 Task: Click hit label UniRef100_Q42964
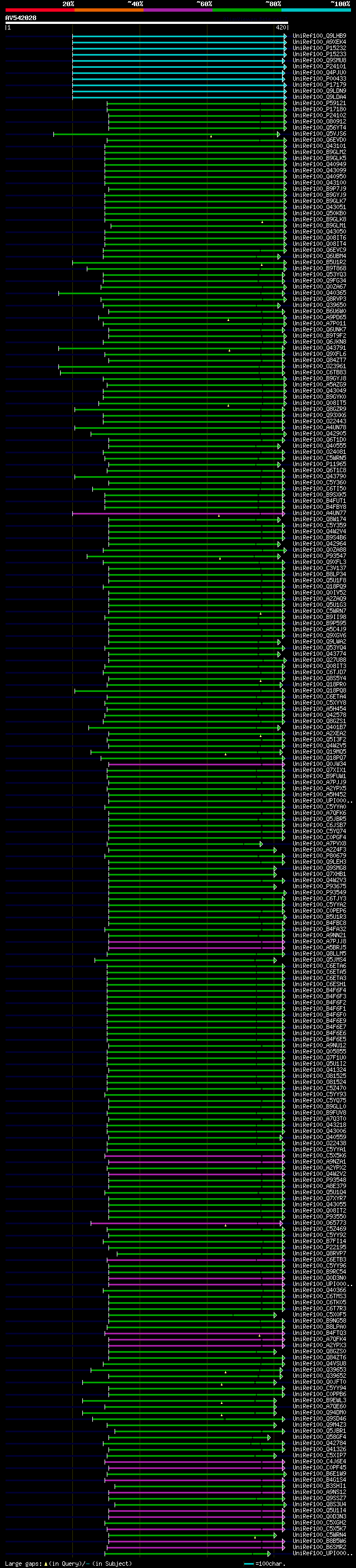(319, 543)
